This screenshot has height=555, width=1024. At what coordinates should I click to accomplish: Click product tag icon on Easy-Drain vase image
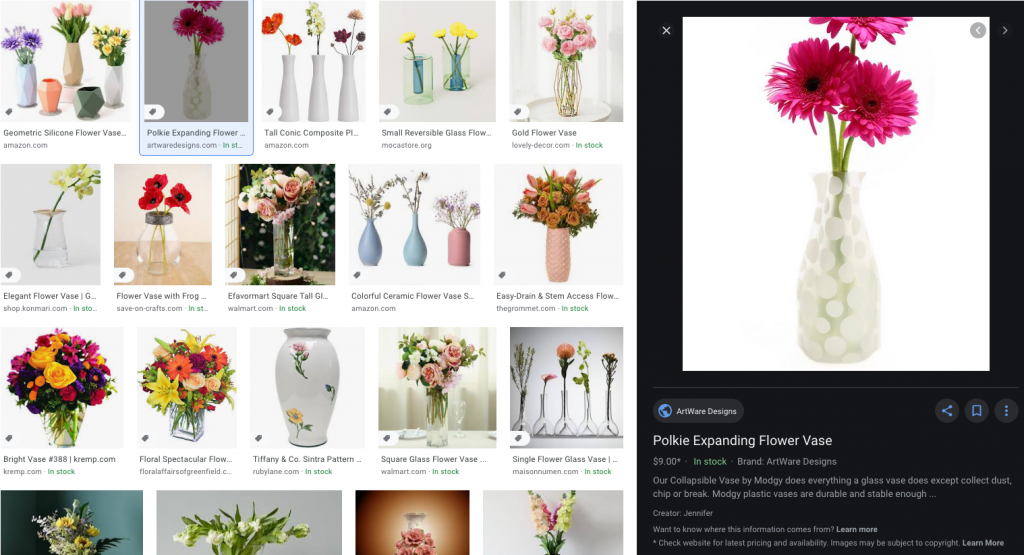pos(502,275)
